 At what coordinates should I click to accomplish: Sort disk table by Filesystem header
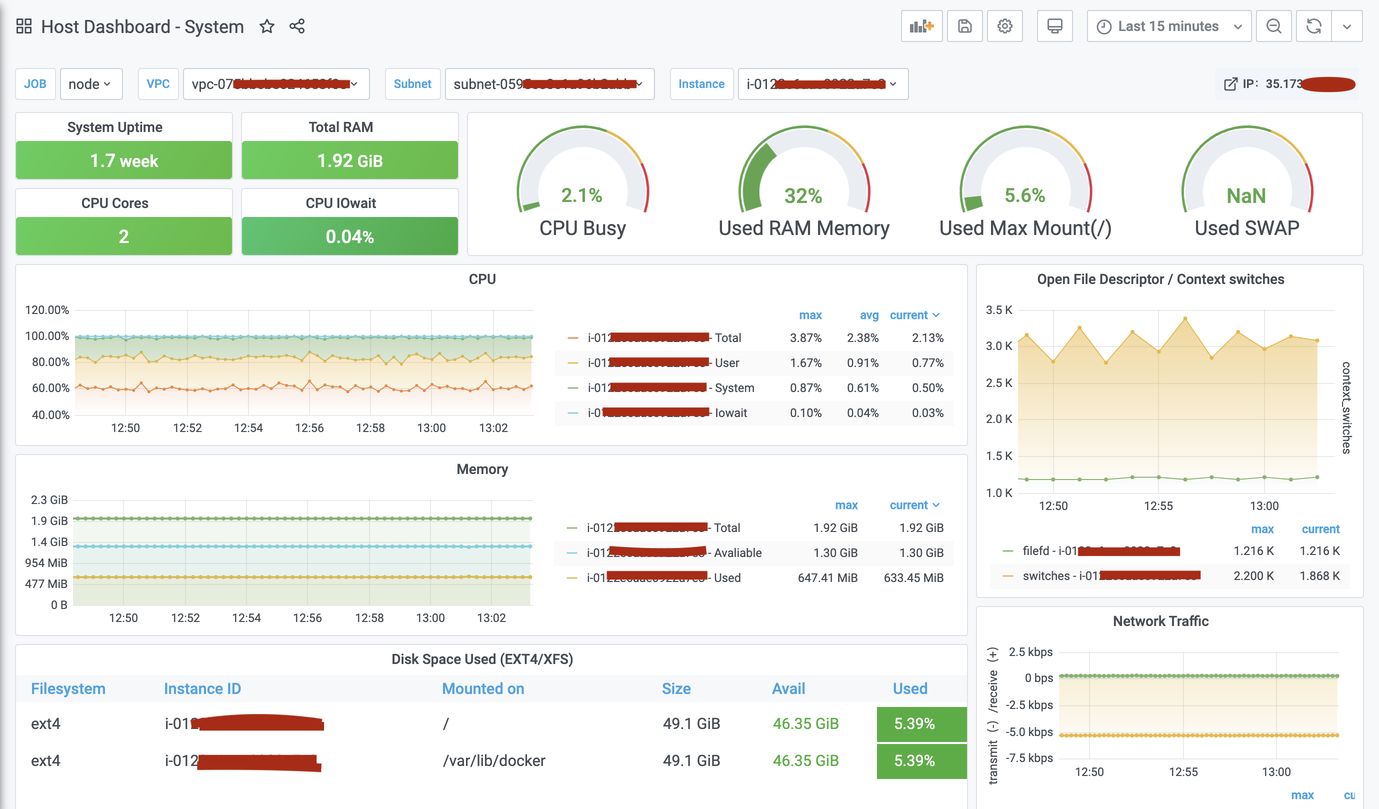pos(68,689)
